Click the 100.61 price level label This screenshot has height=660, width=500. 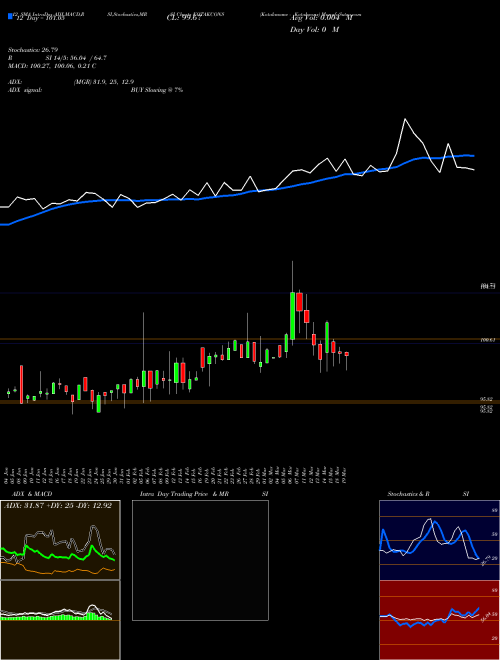pos(487,340)
